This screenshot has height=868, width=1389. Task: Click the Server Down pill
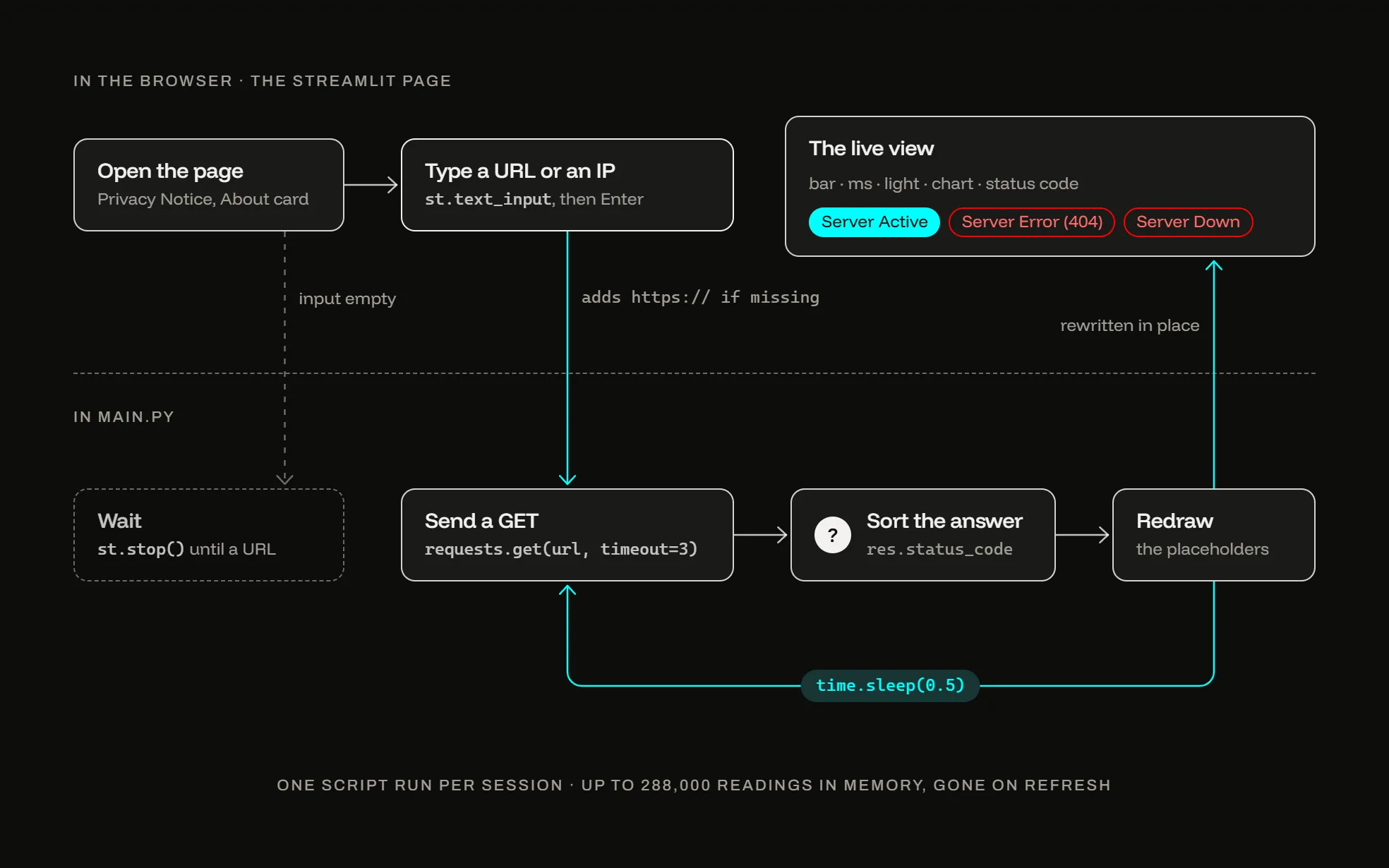[1188, 222]
